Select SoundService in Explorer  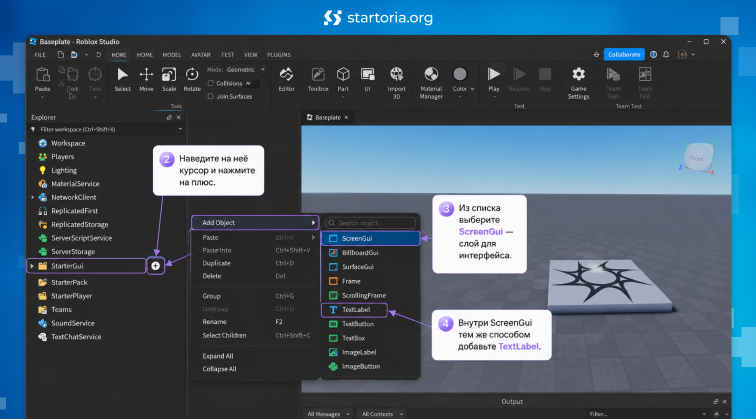point(72,323)
